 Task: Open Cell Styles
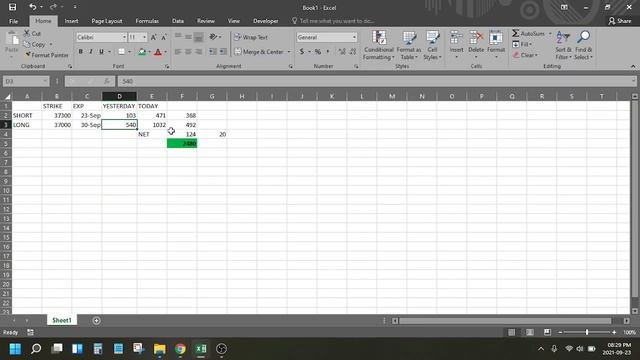click(432, 45)
